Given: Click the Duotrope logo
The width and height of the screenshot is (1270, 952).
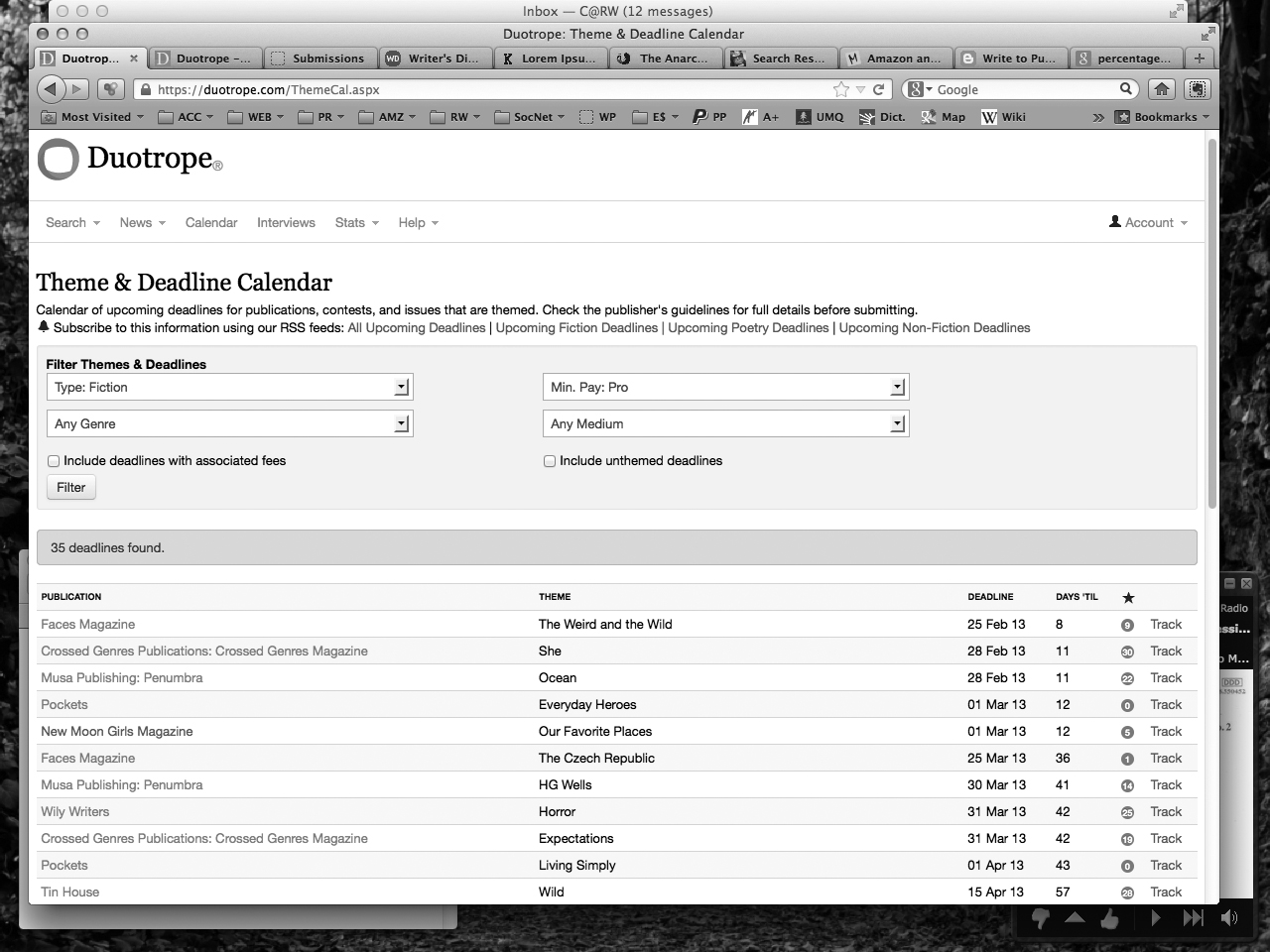Looking at the screenshot, I should point(130,160).
